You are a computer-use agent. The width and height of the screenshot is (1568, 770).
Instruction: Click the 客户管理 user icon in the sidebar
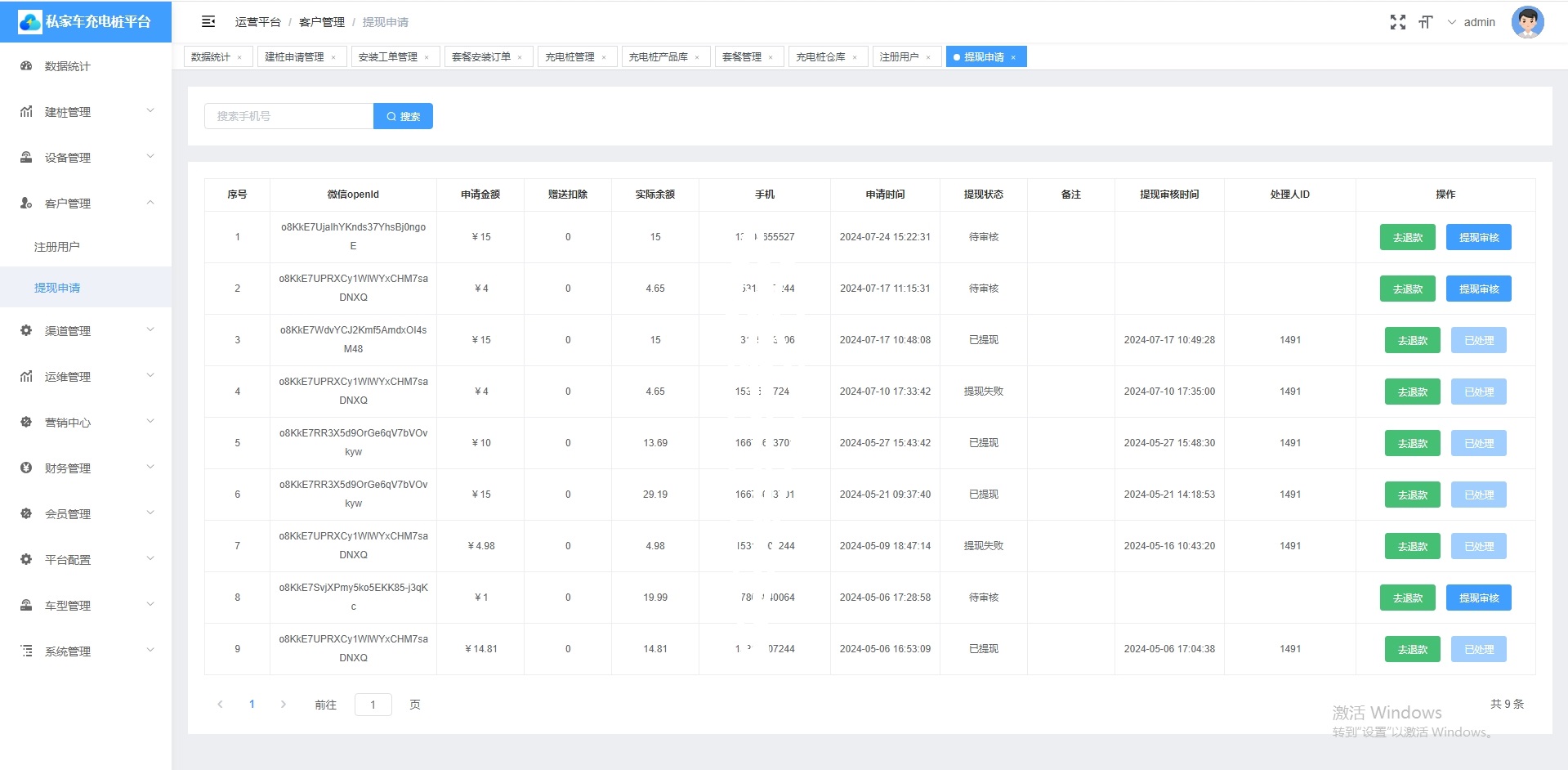coord(26,204)
